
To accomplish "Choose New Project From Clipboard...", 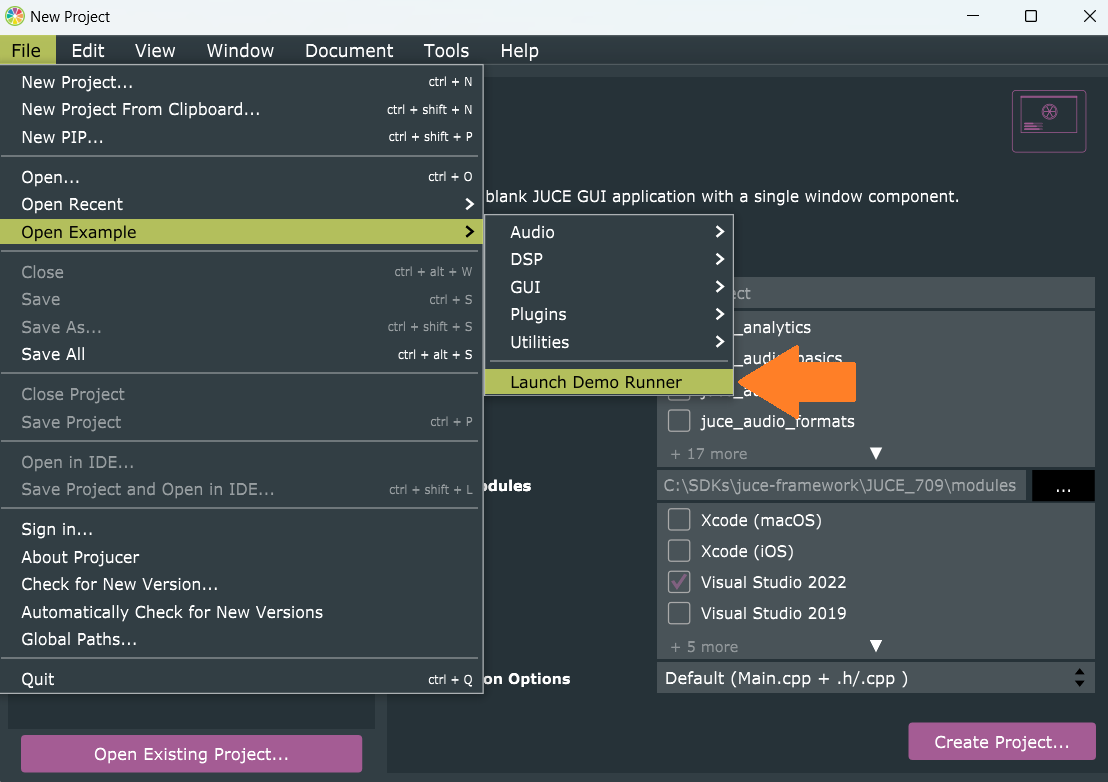I will [x=241, y=109].
